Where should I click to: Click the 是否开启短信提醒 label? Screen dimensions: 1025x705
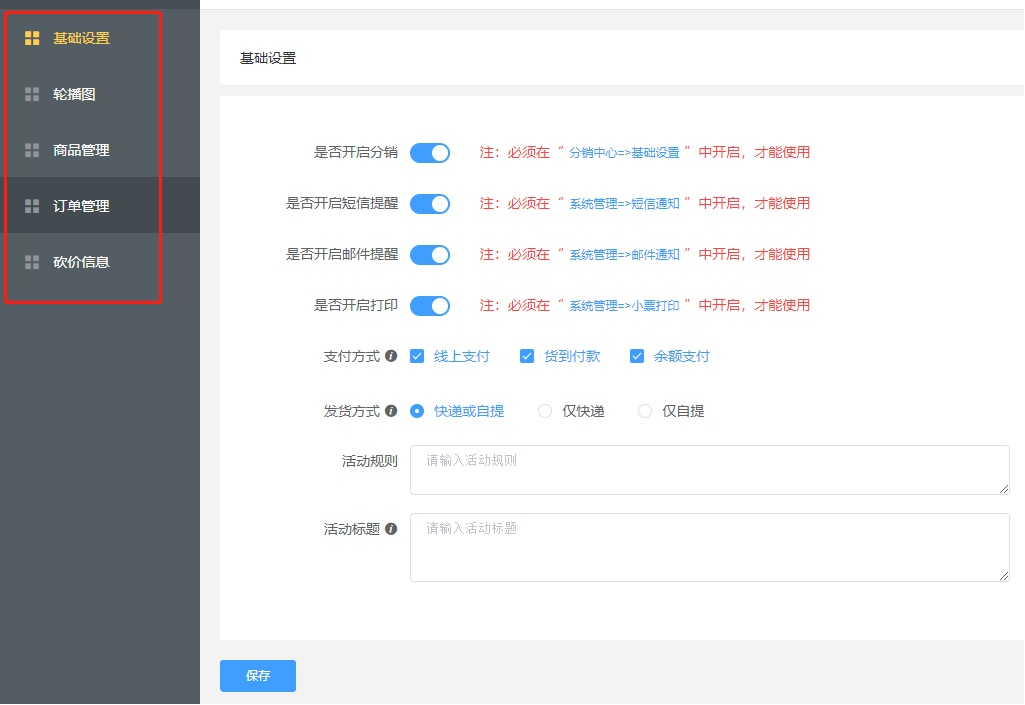coord(342,203)
